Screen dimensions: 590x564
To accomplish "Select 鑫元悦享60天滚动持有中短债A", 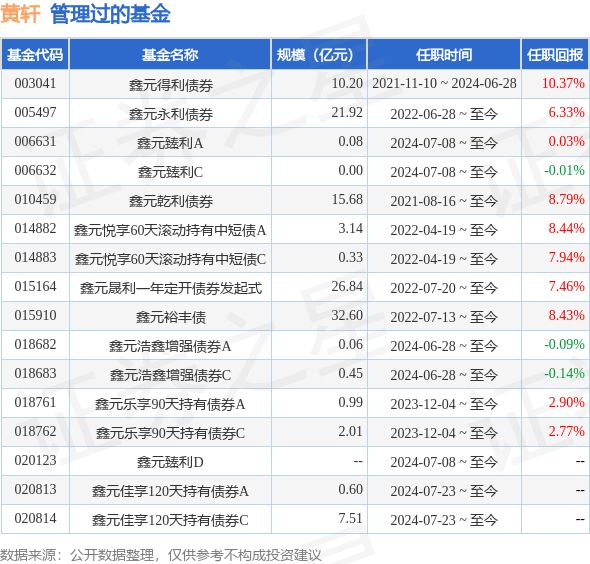I will [x=170, y=230].
